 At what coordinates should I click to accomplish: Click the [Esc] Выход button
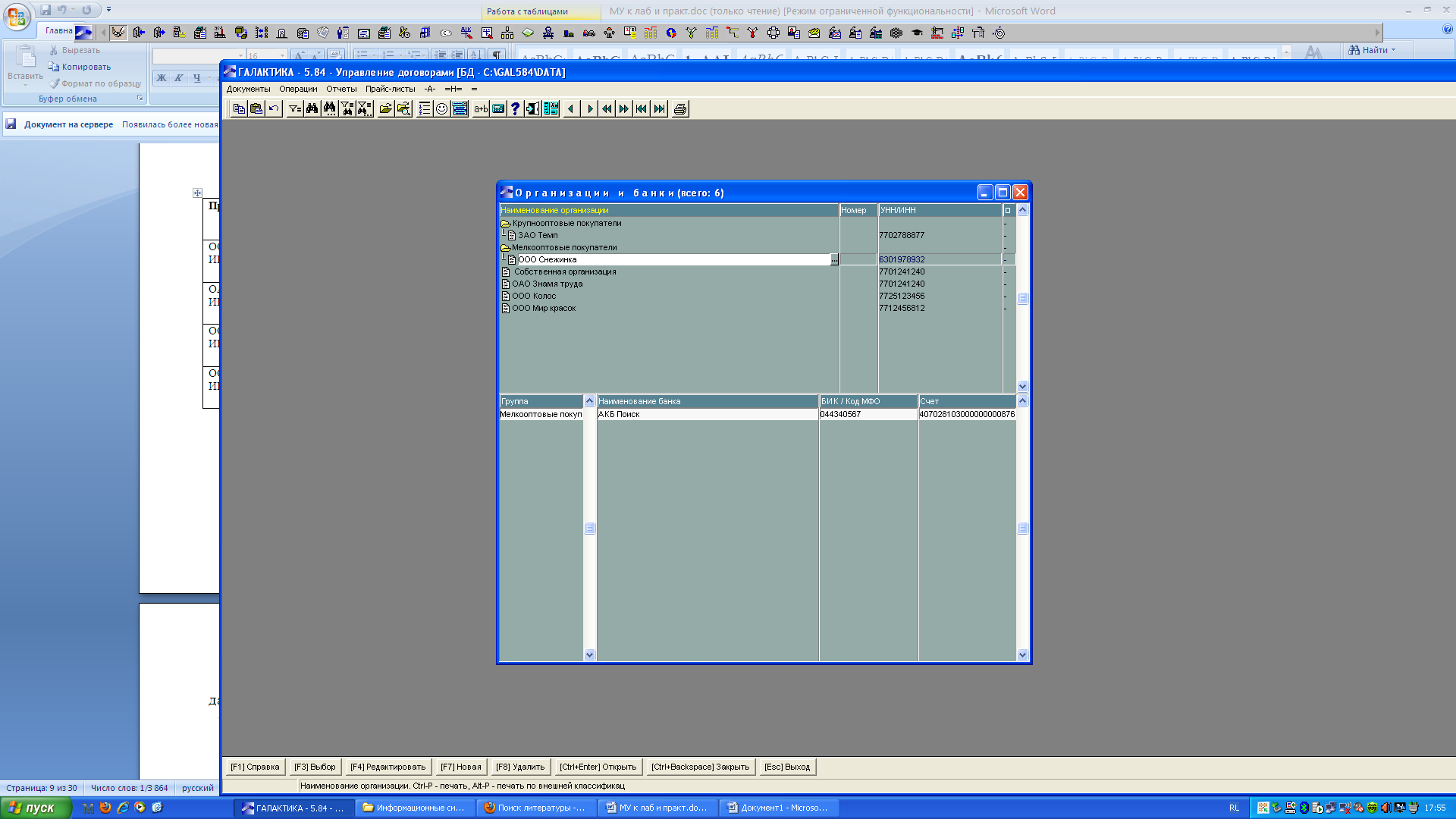787,767
